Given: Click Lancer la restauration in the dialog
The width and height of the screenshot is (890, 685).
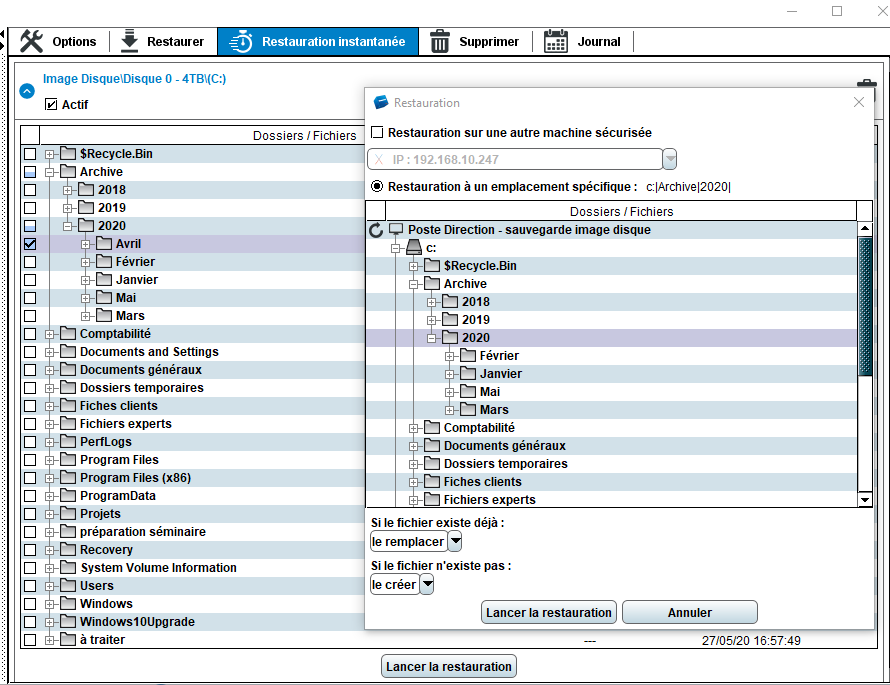Looking at the screenshot, I should point(549,612).
